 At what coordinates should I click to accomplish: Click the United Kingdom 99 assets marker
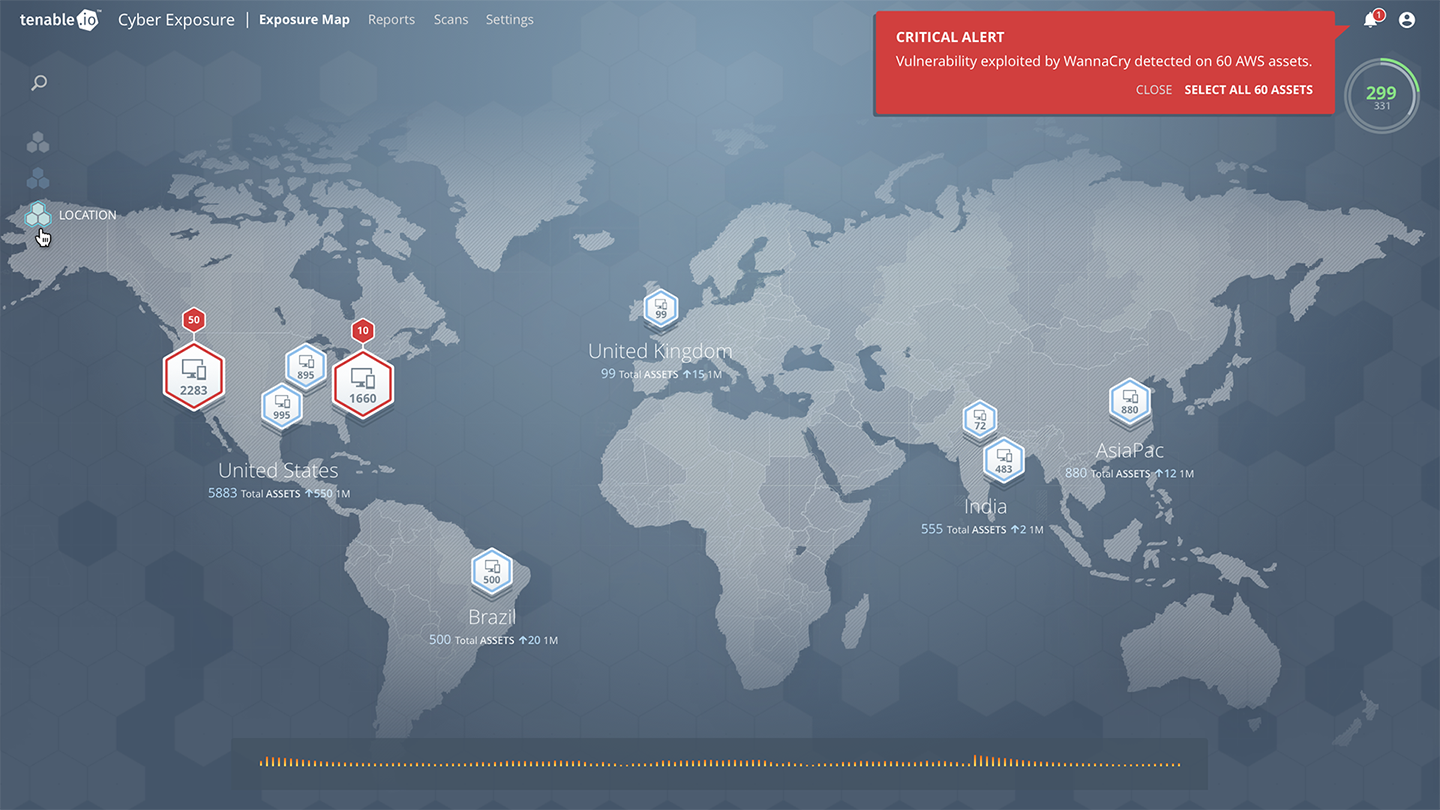point(660,308)
